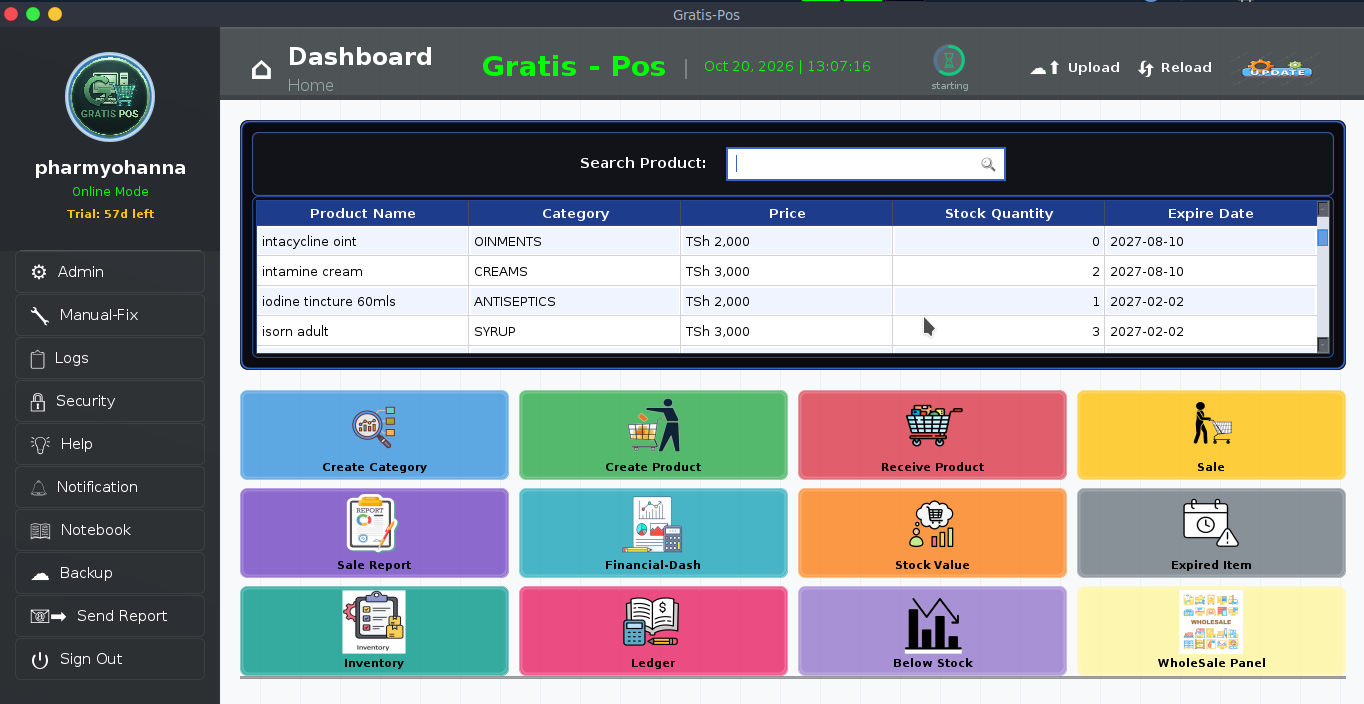Click the pharmyohanna username

pyautogui.click(x=110, y=168)
